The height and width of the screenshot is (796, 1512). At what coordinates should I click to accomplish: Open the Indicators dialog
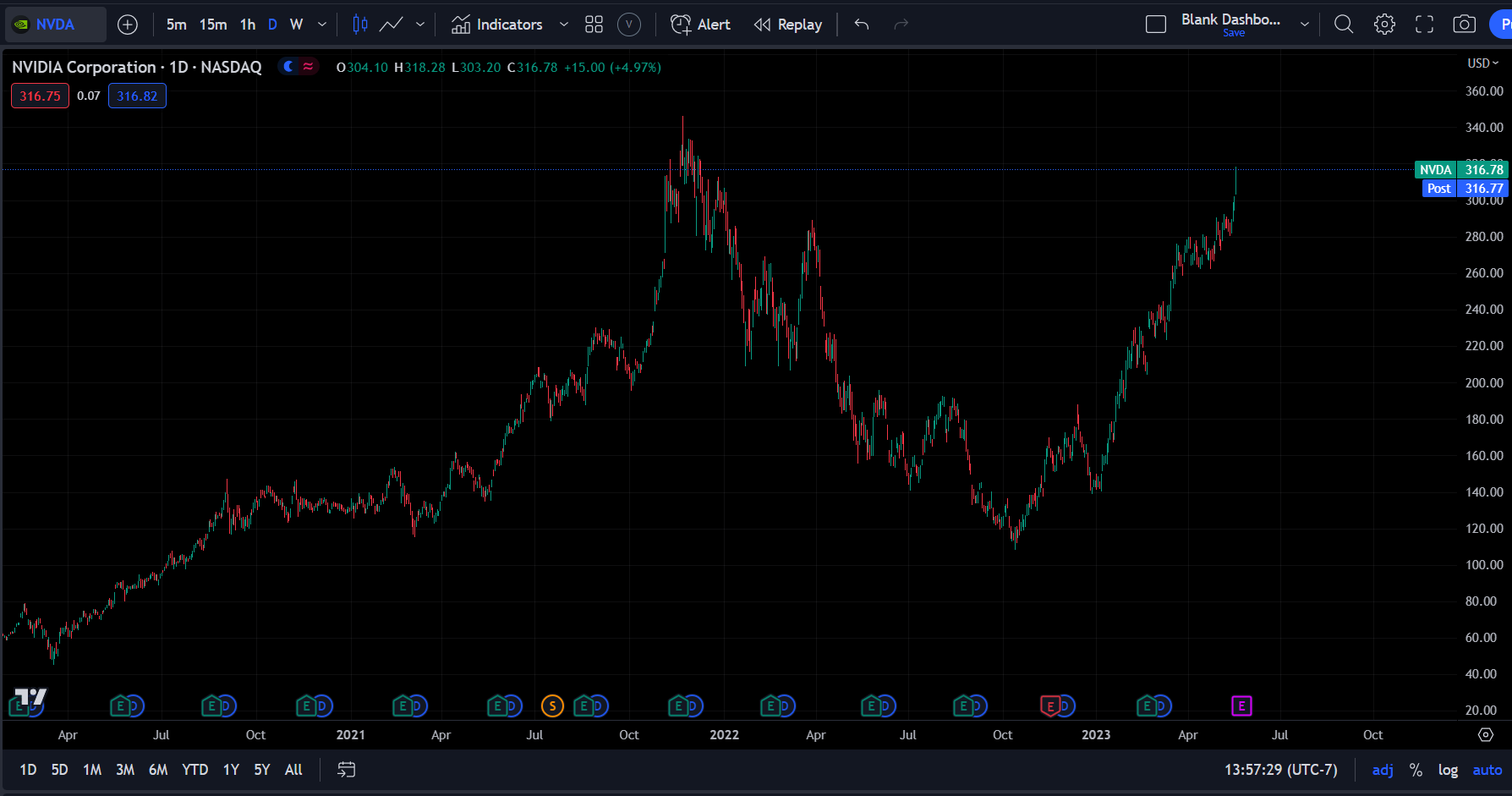click(x=497, y=25)
